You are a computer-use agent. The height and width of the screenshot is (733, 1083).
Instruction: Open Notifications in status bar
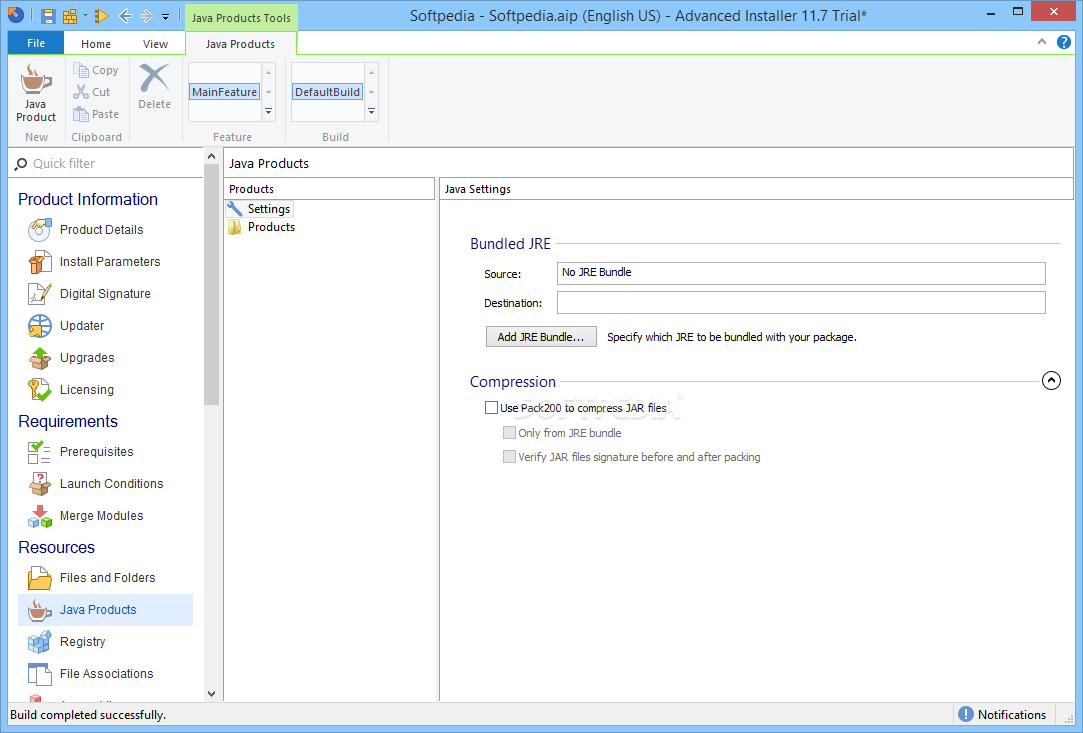tap(1003, 714)
